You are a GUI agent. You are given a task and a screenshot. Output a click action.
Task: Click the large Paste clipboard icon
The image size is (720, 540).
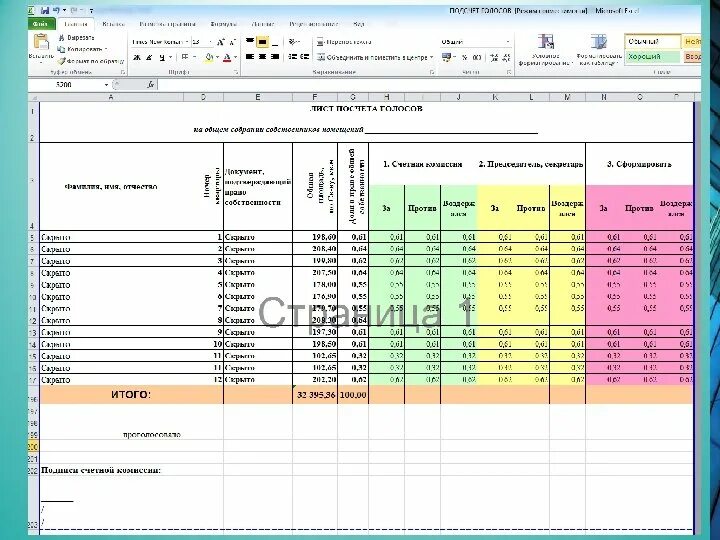coord(41,42)
